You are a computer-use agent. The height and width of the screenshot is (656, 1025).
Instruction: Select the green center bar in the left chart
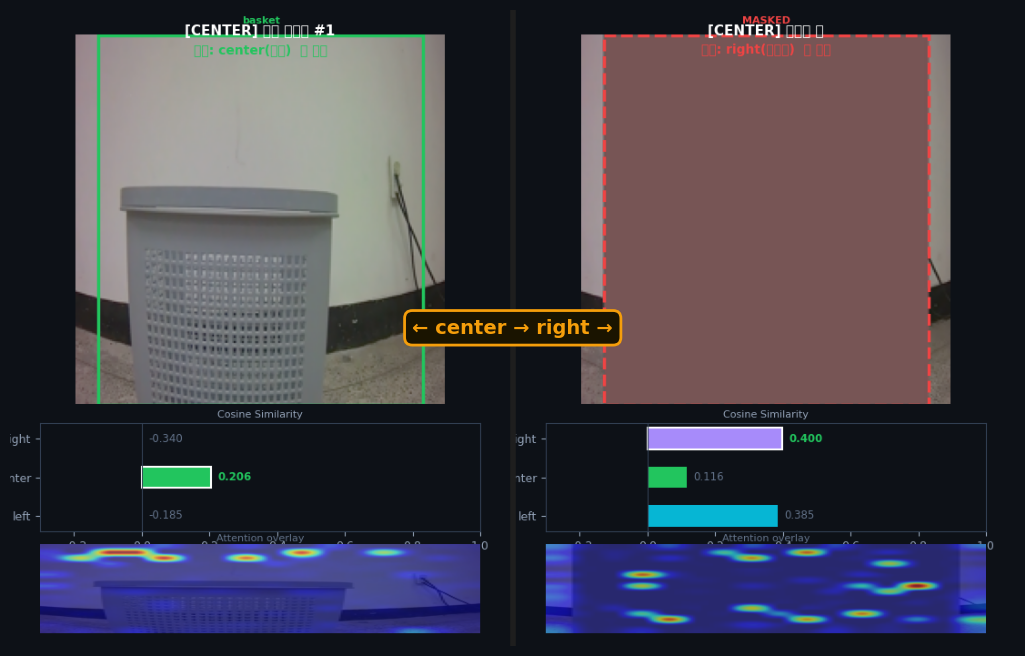[176, 477]
